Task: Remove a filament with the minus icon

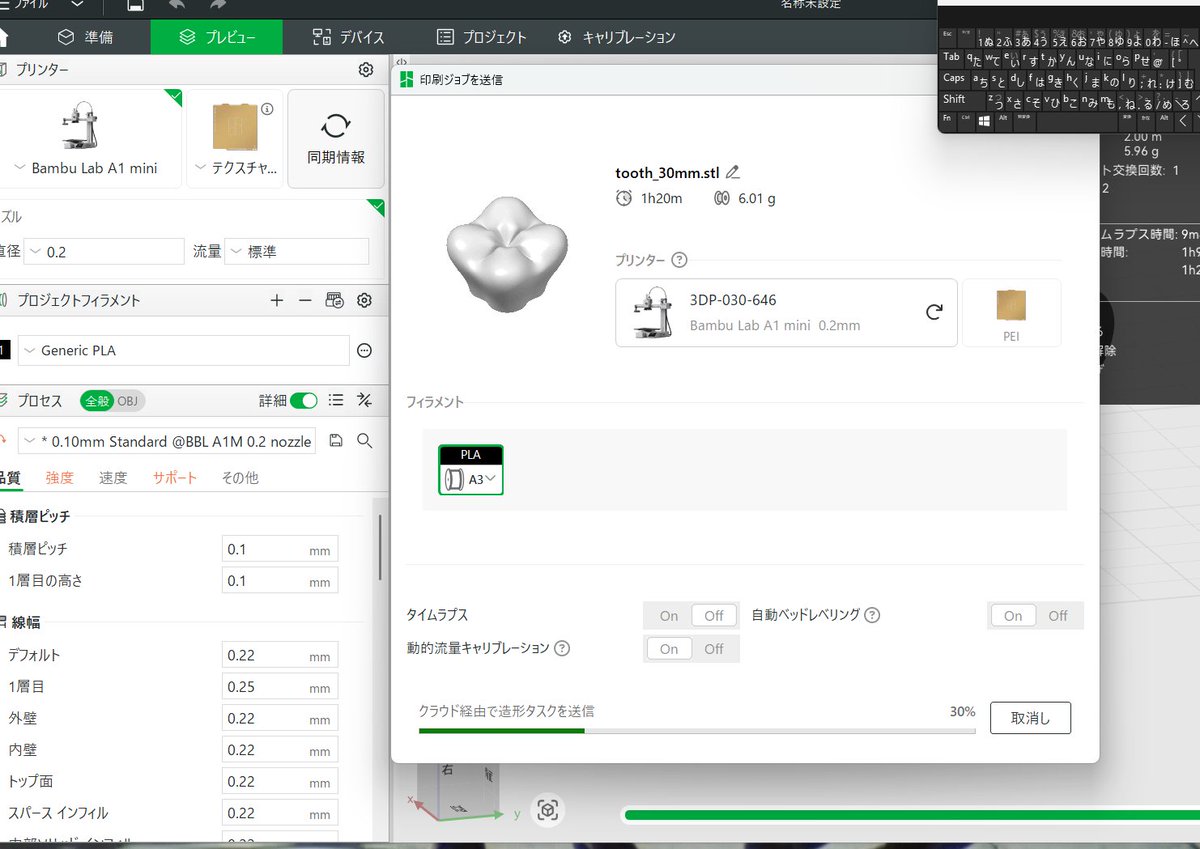Action: [305, 300]
